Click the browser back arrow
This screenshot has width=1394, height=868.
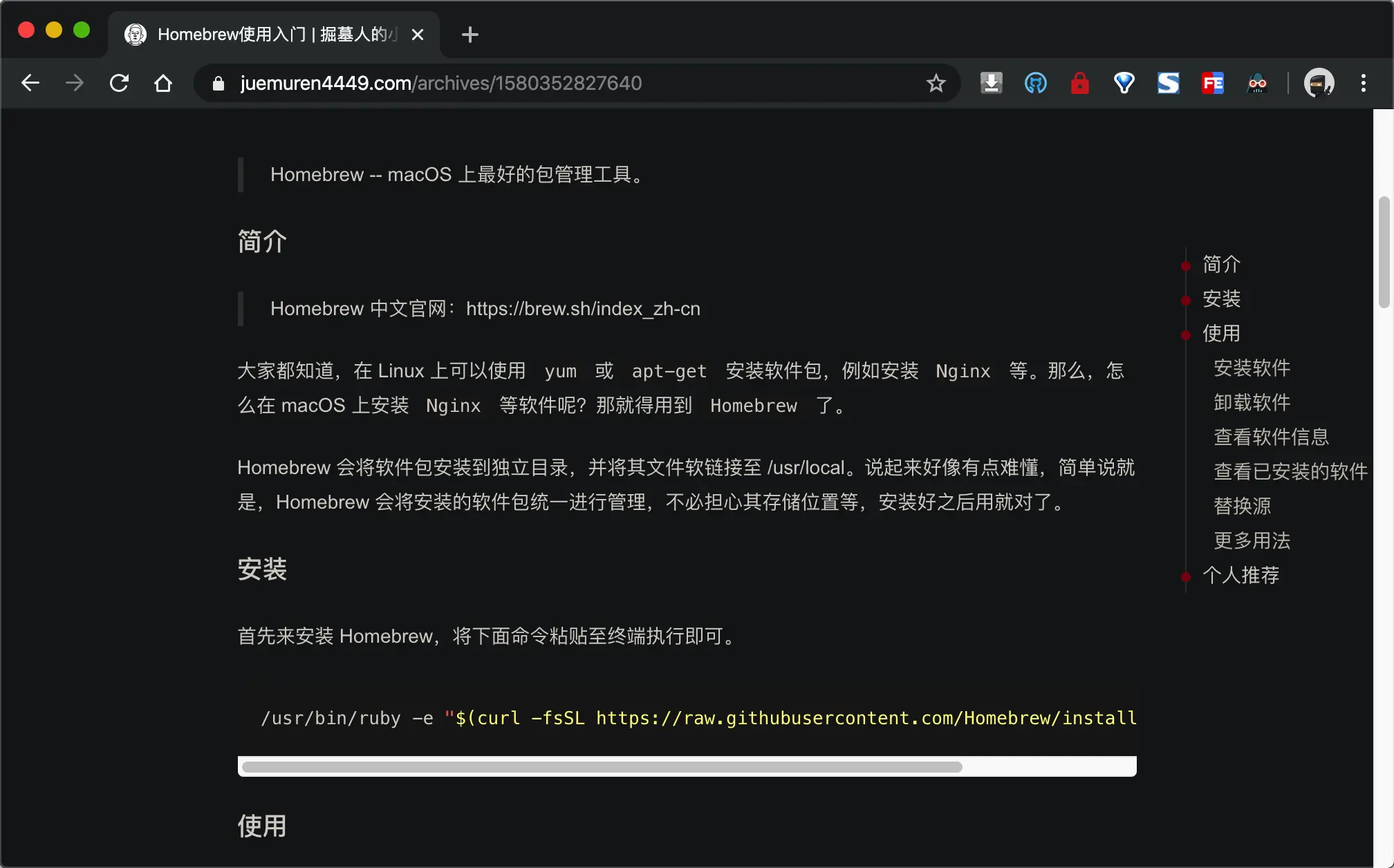30,83
